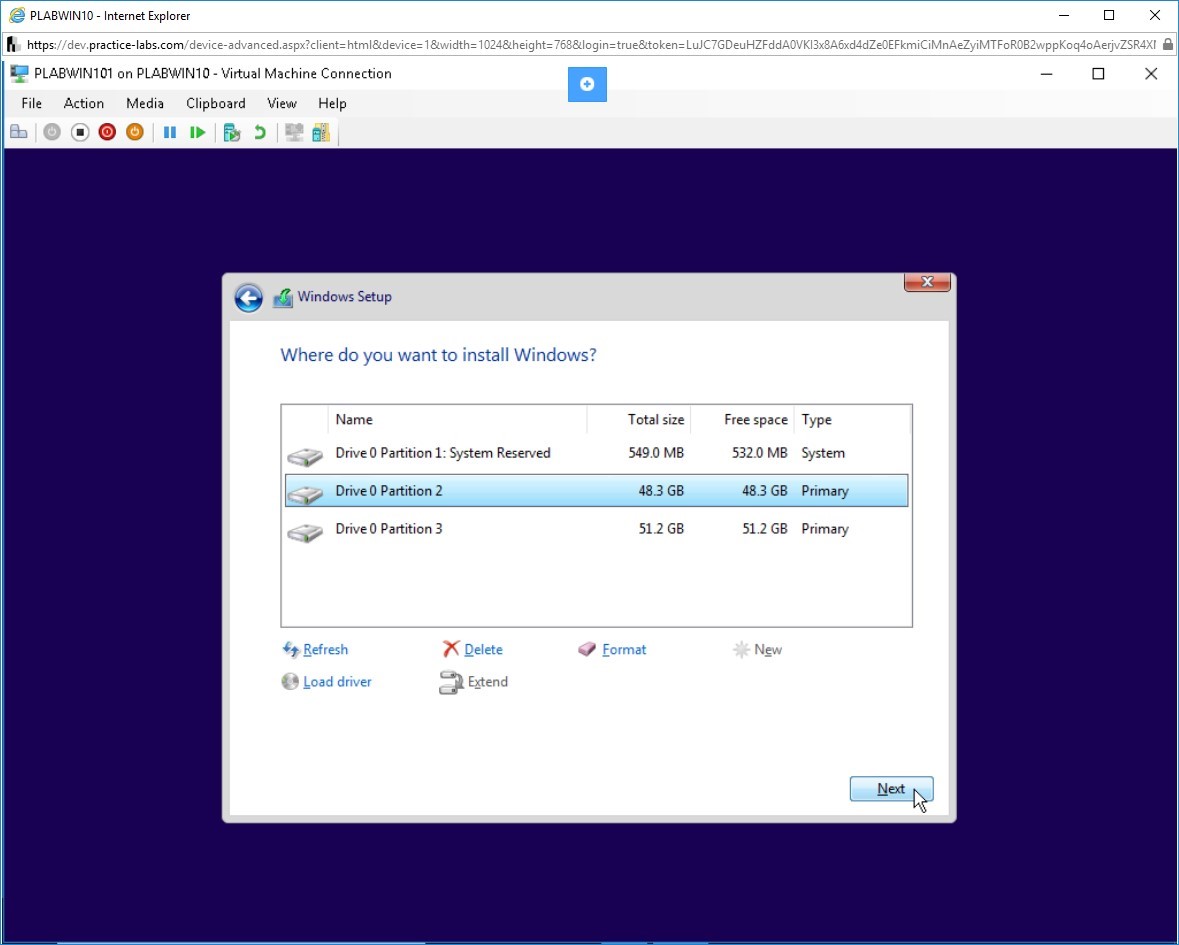The width and height of the screenshot is (1179, 945).
Task: Click the last toolbar icon beside Enhanced Session
Action: (x=321, y=132)
